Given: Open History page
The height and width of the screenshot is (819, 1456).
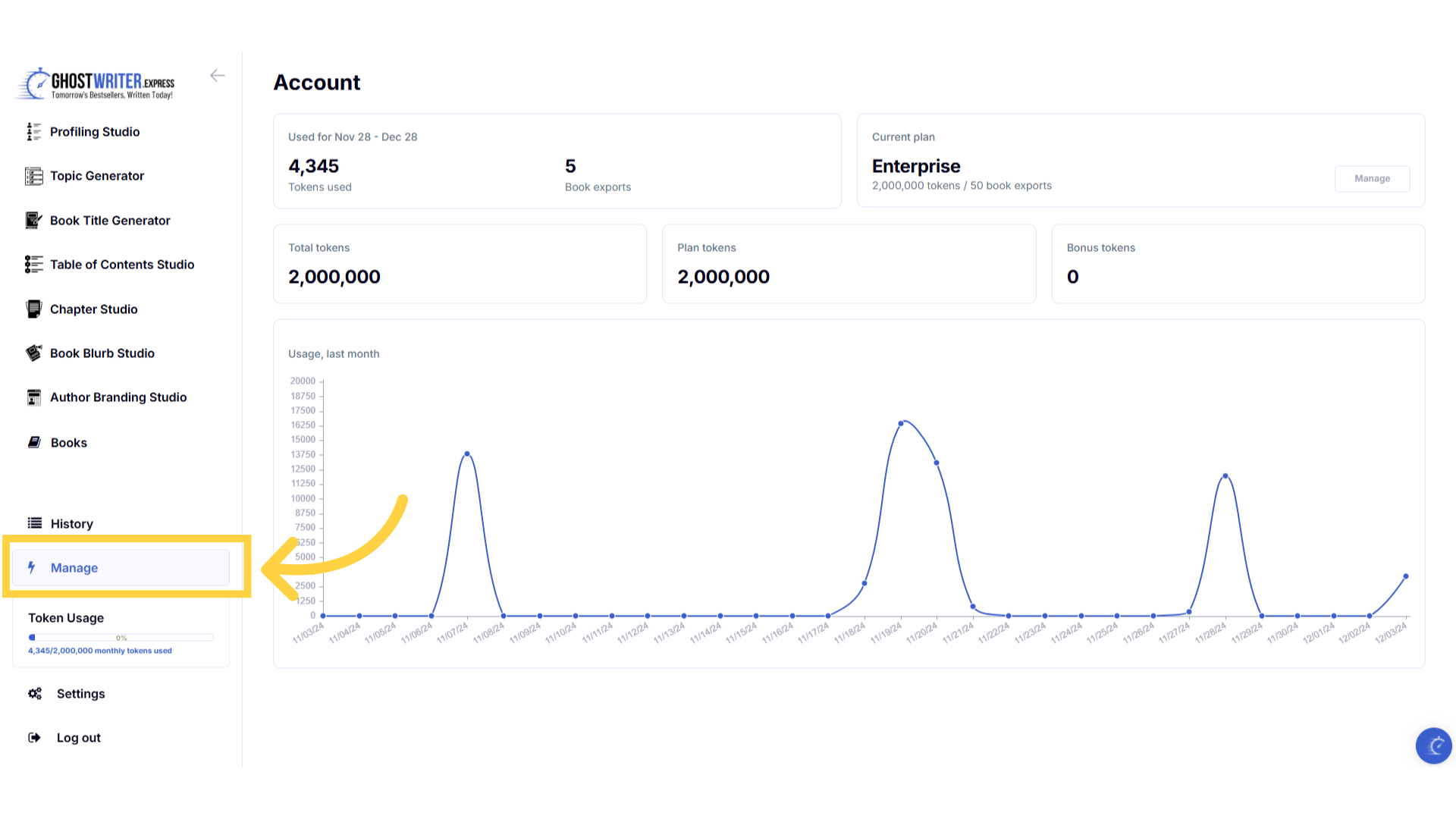Looking at the screenshot, I should tap(72, 524).
